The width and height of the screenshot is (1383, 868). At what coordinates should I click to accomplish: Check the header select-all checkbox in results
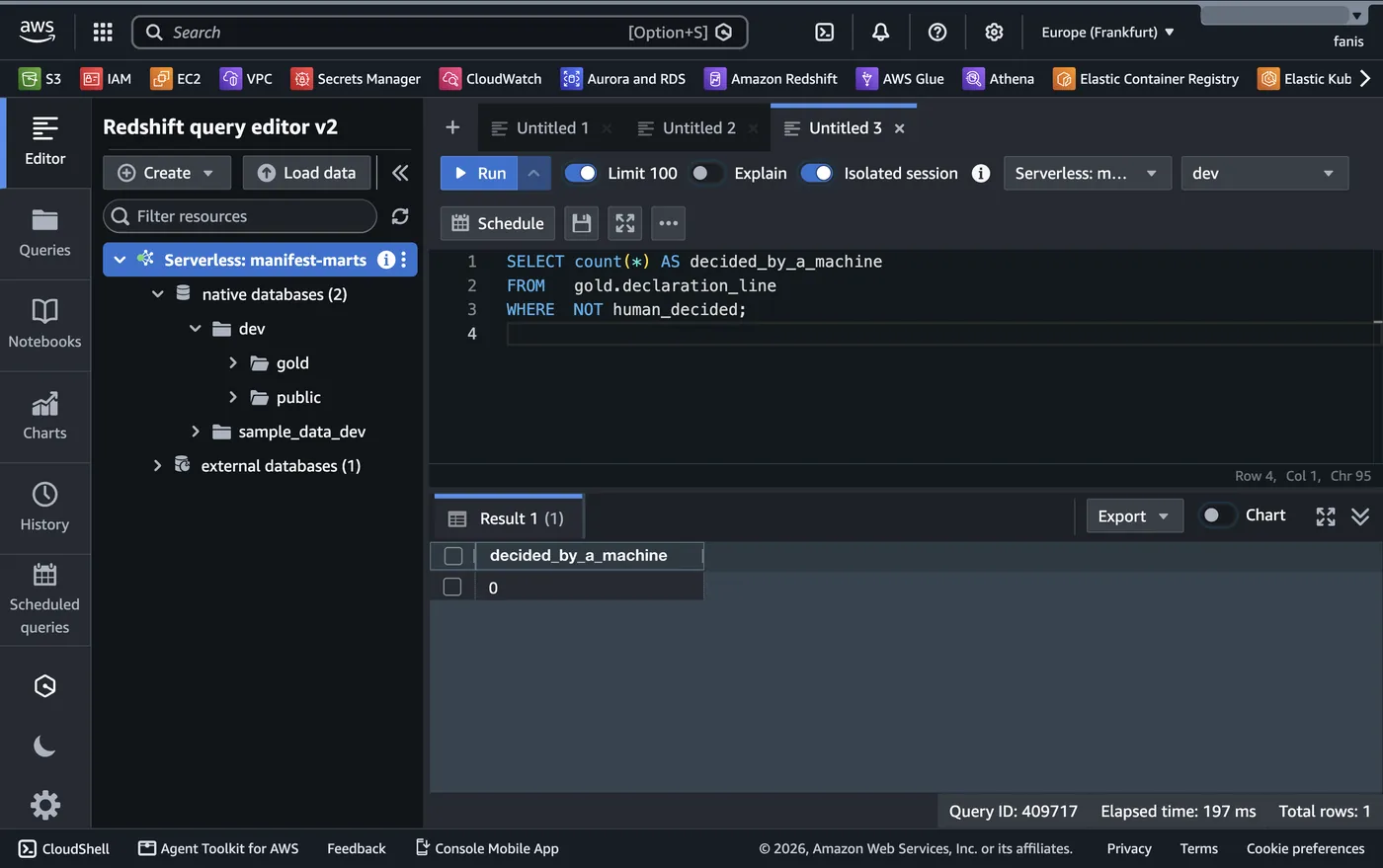[x=453, y=556]
